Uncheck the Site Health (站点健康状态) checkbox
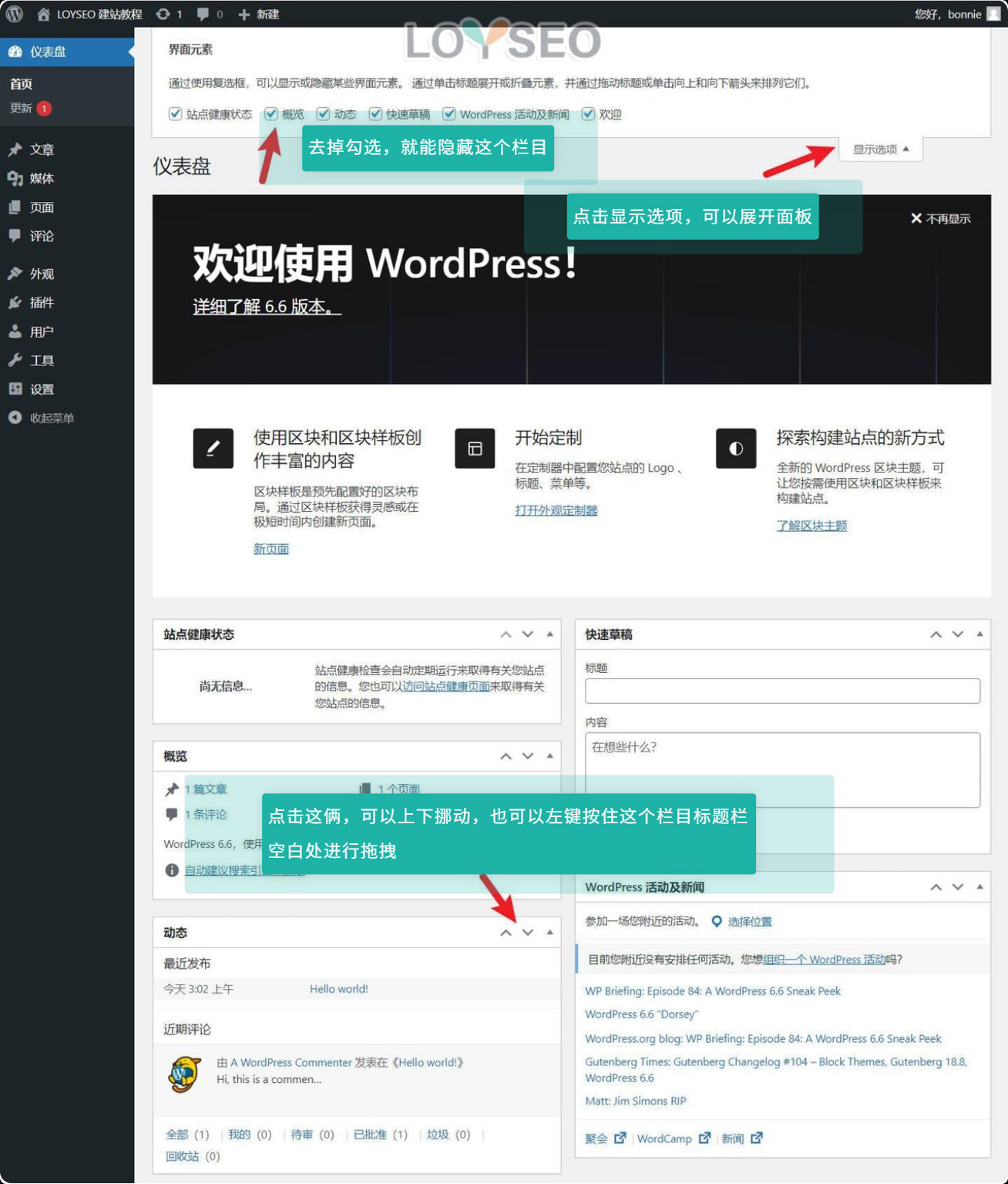 pos(175,114)
